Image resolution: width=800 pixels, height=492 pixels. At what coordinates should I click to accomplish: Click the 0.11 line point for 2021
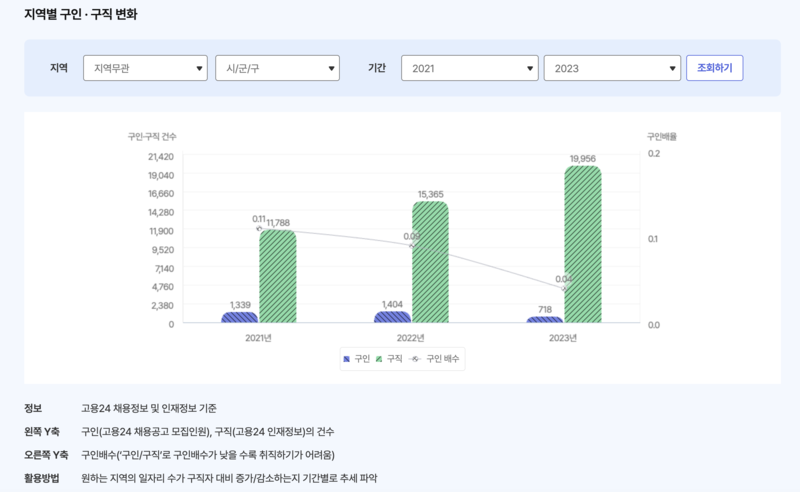click(x=259, y=229)
